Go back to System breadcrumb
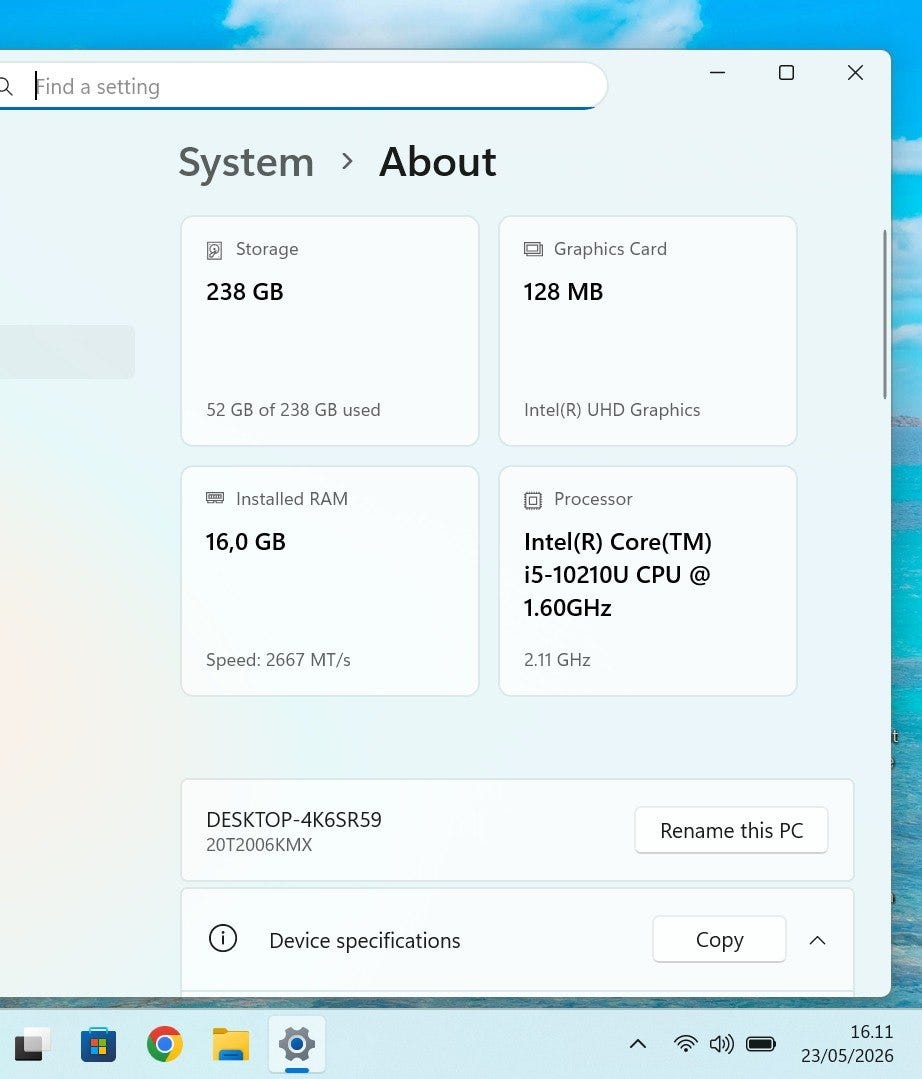This screenshot has width=922, height=1079. [246, 162]
